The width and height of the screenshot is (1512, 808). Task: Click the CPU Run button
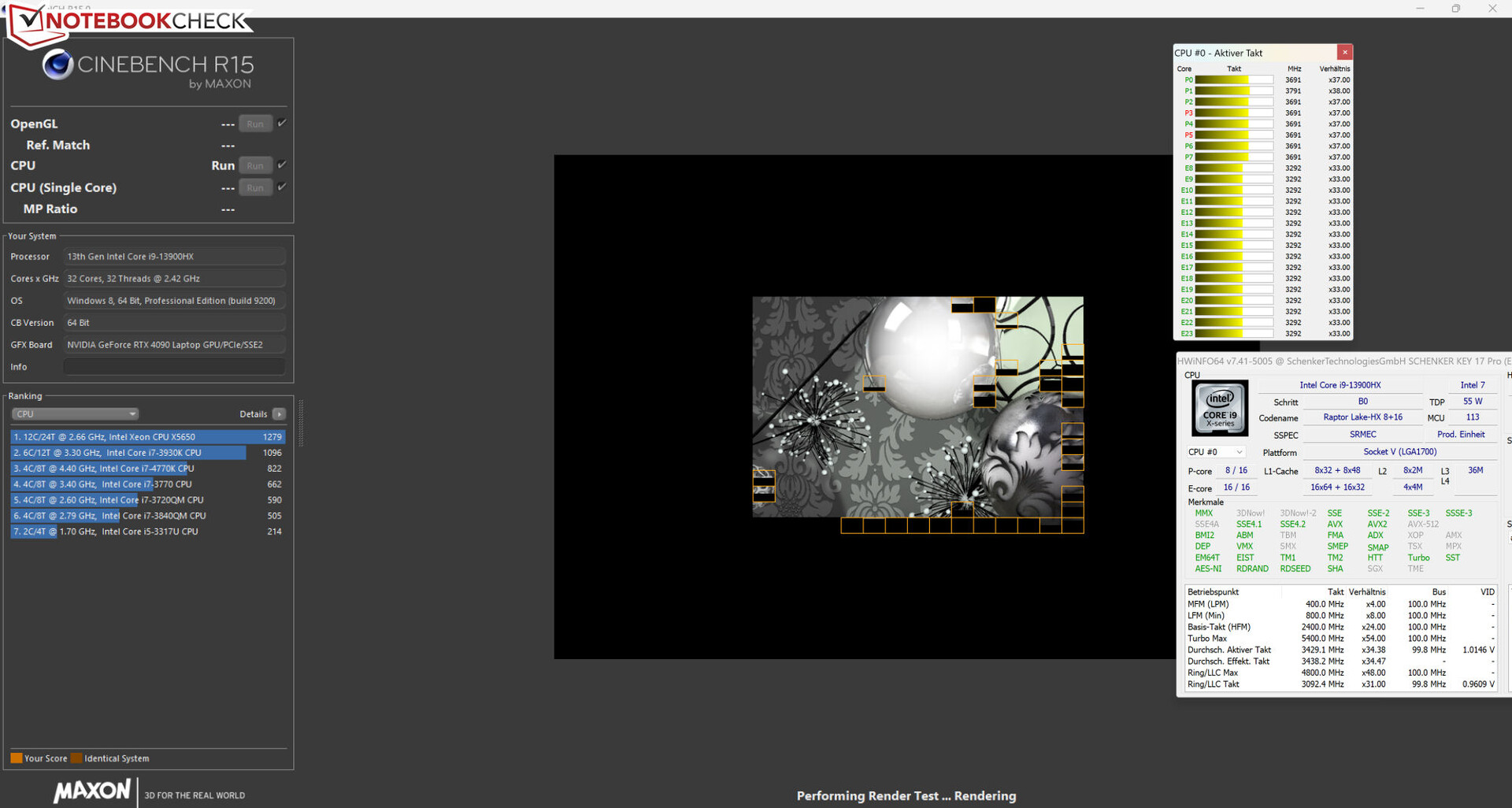tap(255, 165)
